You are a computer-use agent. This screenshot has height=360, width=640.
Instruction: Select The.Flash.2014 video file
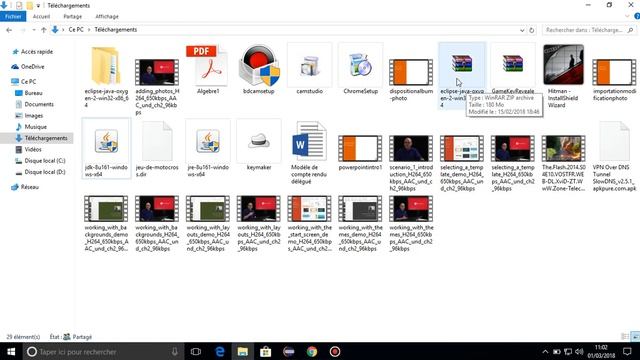[x=564, y=148]
